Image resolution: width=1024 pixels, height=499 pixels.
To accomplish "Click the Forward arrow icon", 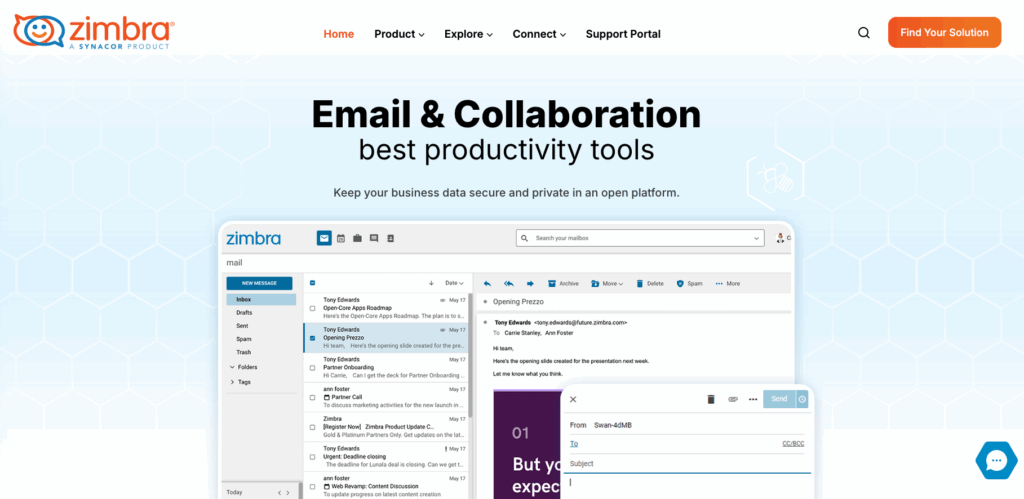I will pos(530,283).
